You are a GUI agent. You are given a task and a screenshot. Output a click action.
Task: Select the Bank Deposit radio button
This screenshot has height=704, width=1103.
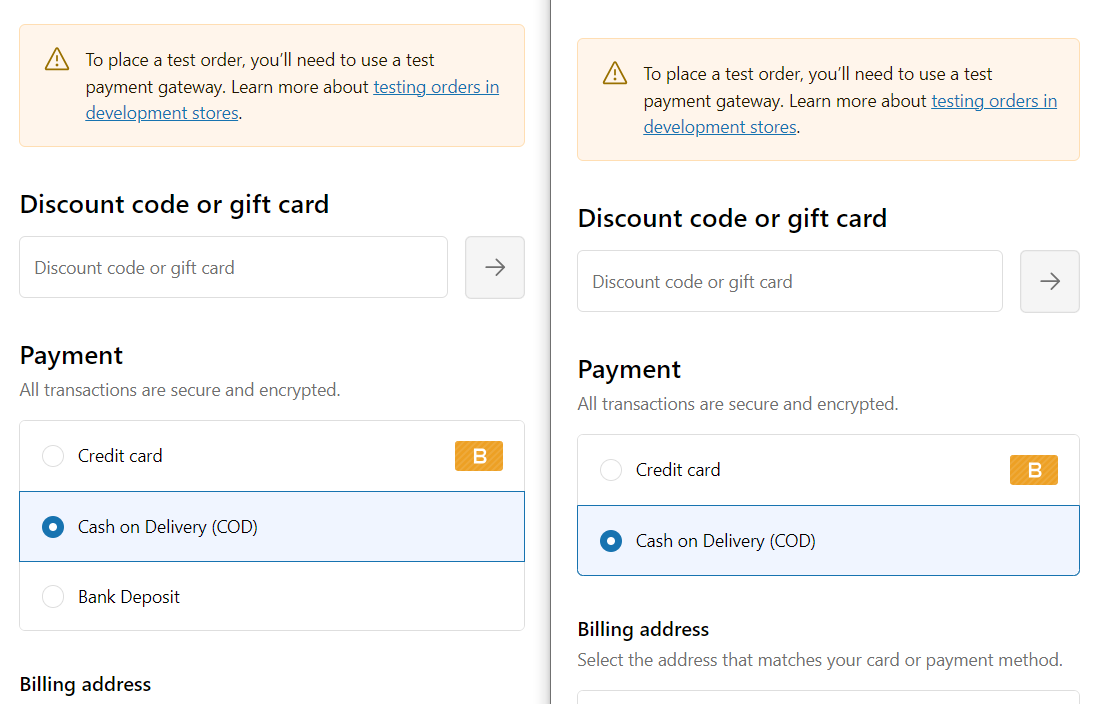53,597
